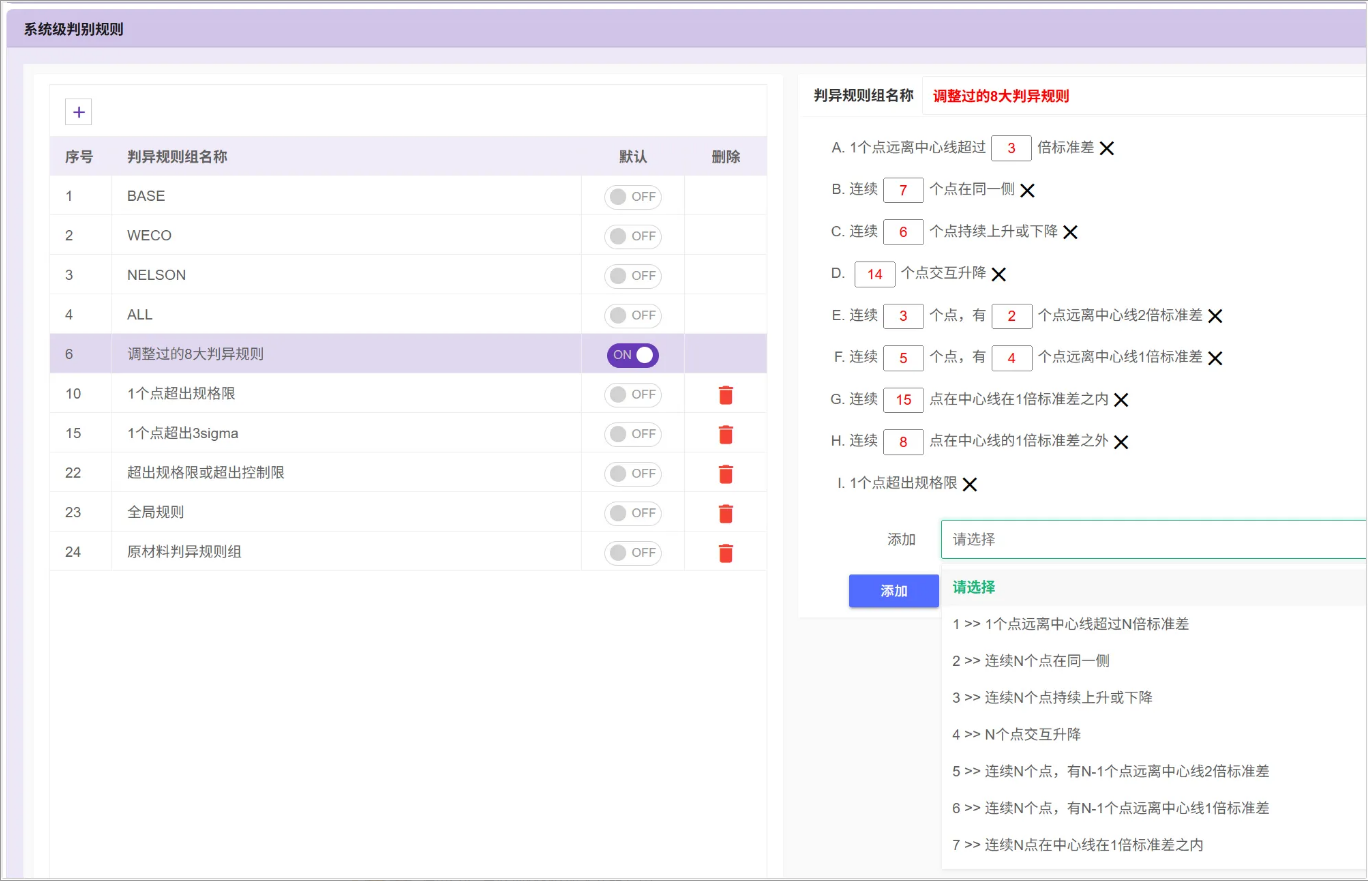Open the 请选择 rule dropdown field
The image size is (1368, 881).
pos(1152,539)
